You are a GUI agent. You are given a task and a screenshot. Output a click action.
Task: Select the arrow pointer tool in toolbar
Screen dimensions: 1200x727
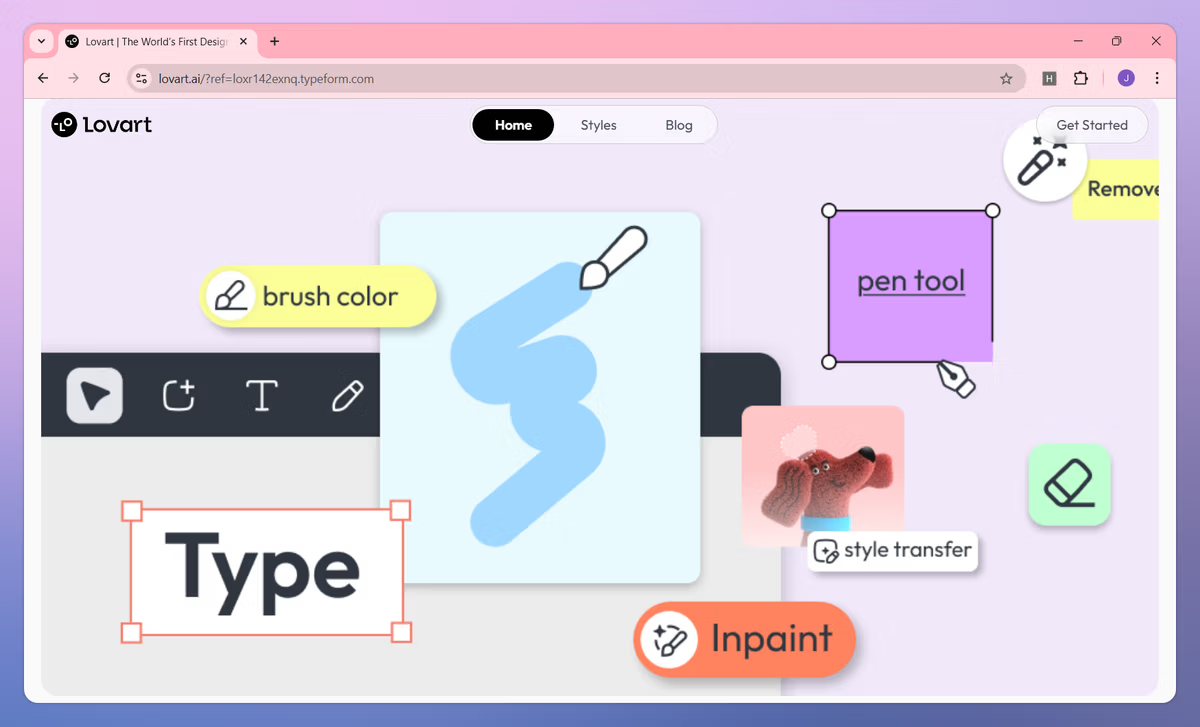[95, 396]
